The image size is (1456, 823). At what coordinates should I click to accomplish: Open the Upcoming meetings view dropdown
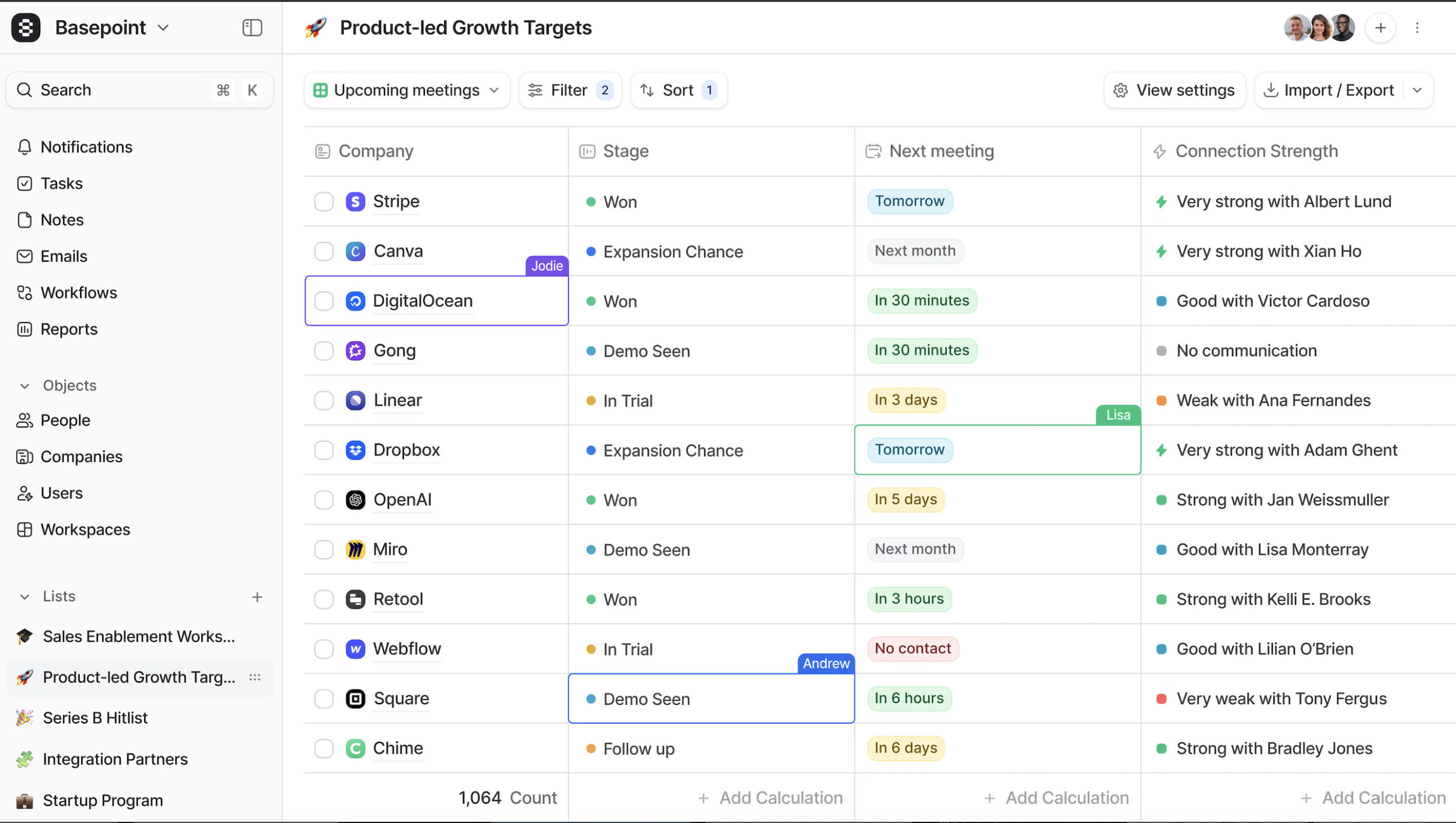tap(407, 90)
